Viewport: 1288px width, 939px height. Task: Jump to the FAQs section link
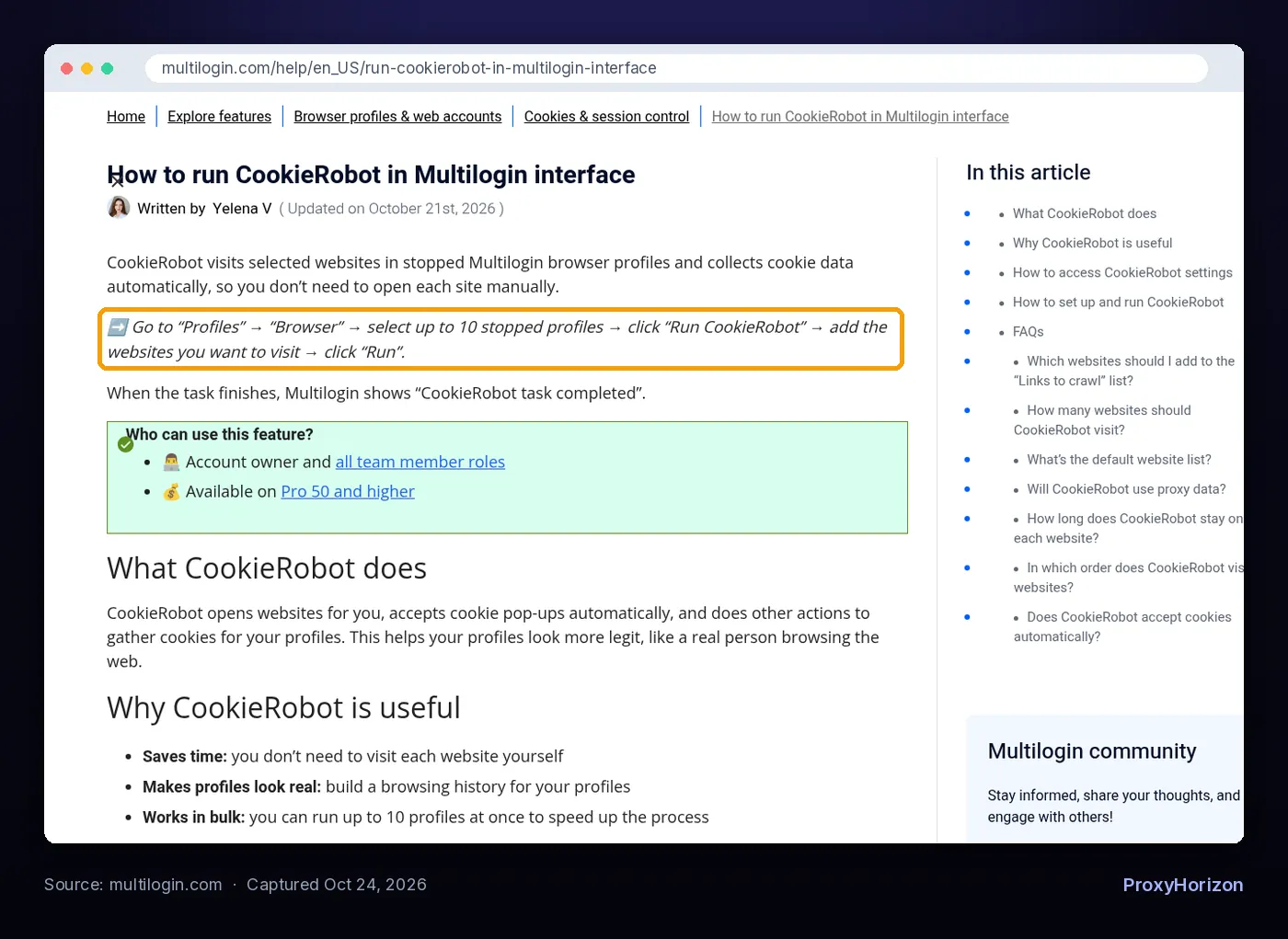tap(1029, 332)
